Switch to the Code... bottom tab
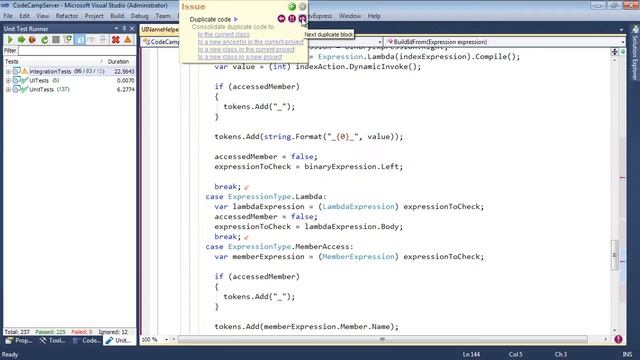This screenshot has height=360, width=640. click(x=86, y=340)
